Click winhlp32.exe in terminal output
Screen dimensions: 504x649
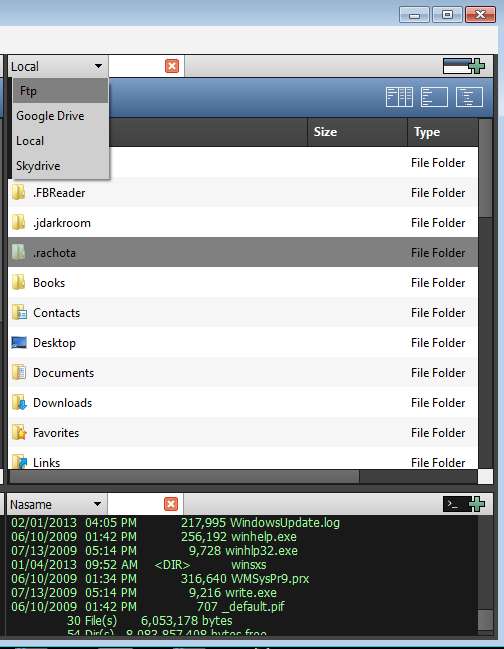pyautogui.click(x=262, y=550)
